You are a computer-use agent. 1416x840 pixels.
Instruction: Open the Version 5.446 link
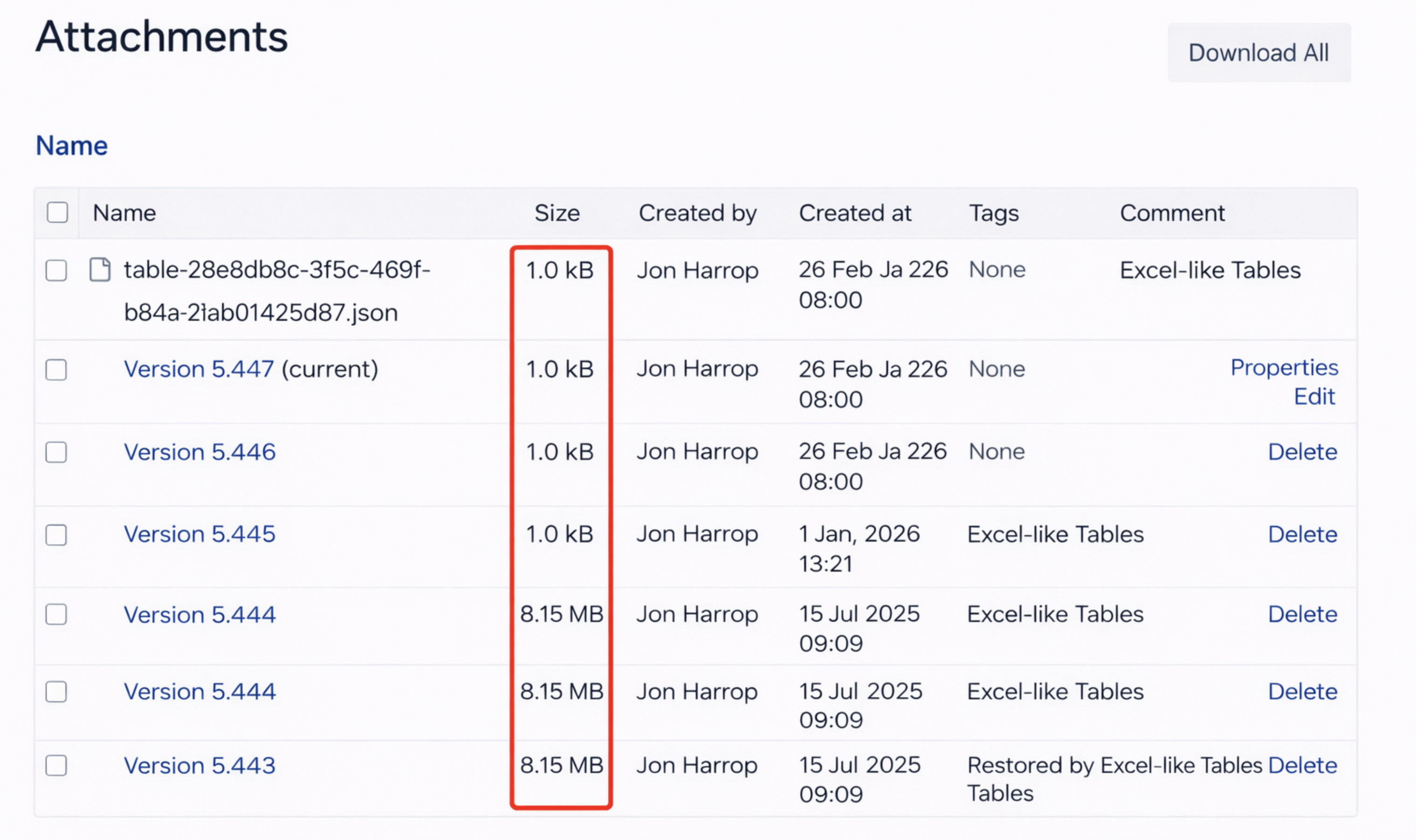point(199,452)
